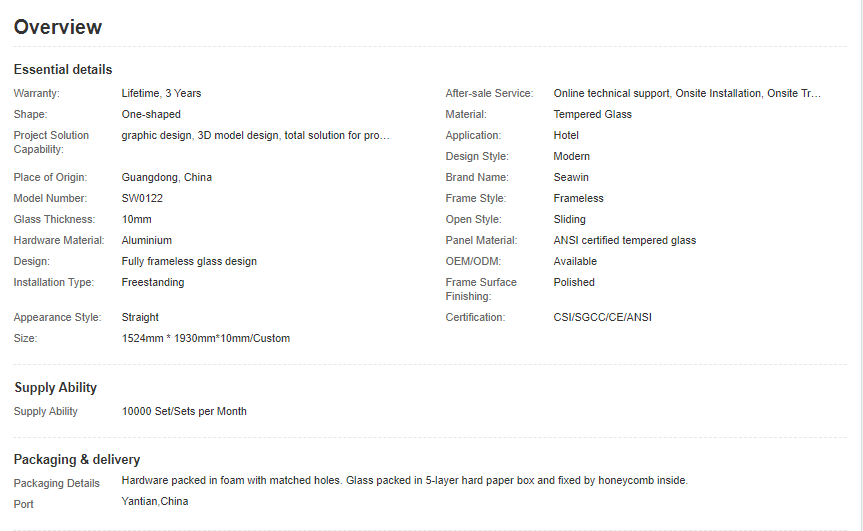This screenshot has width=863, height=531.
Task: Click the 'Tempered Glass' material value
Action: point(592,114)
